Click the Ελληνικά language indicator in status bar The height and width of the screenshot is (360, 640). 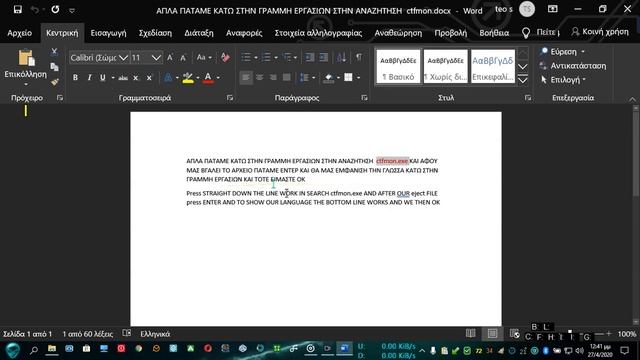coord(155,334)
